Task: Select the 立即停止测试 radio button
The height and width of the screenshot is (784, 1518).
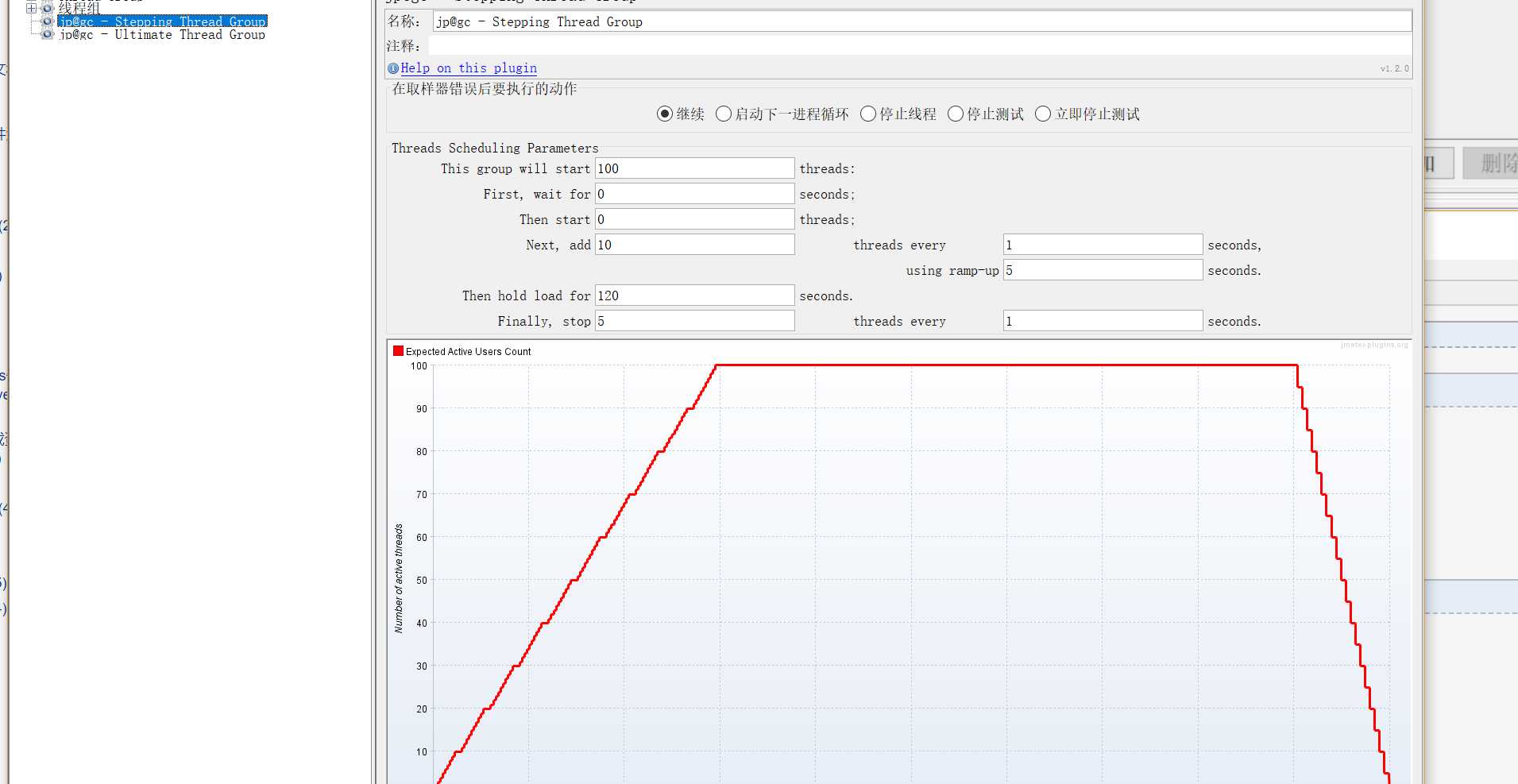Action: tap(1043, 114)
